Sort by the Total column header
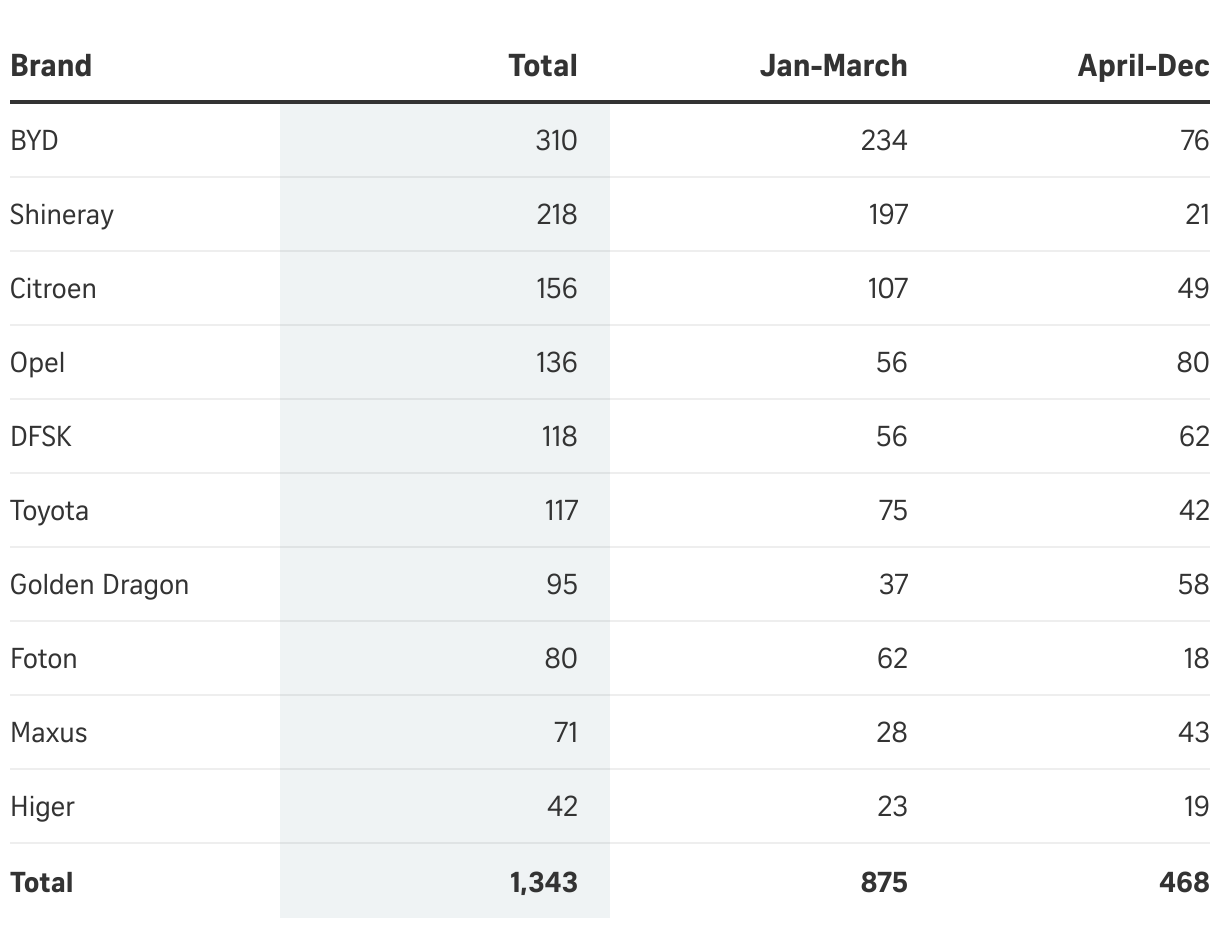The width and height of the screenshot is (1220, 928). click(542, 66)
